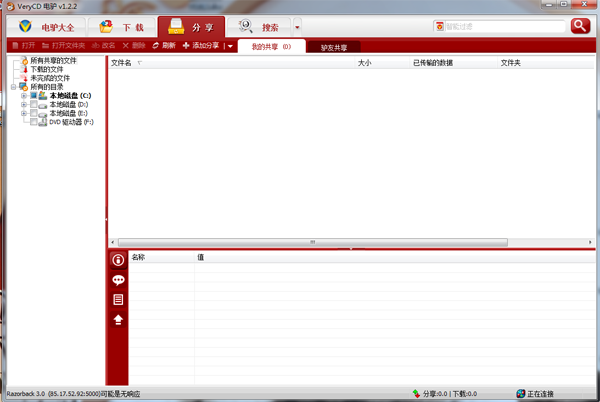Screen dimensions: 600x402
Task: Click the document list icon in the red sidebar
Action: click(x=119, y=299)
